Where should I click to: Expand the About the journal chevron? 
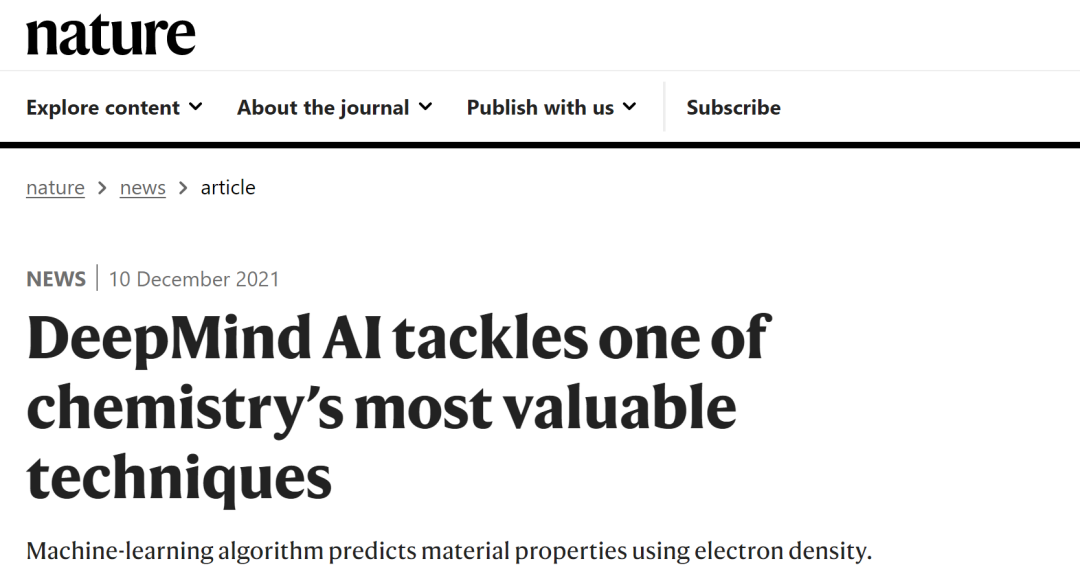point(426,107)
